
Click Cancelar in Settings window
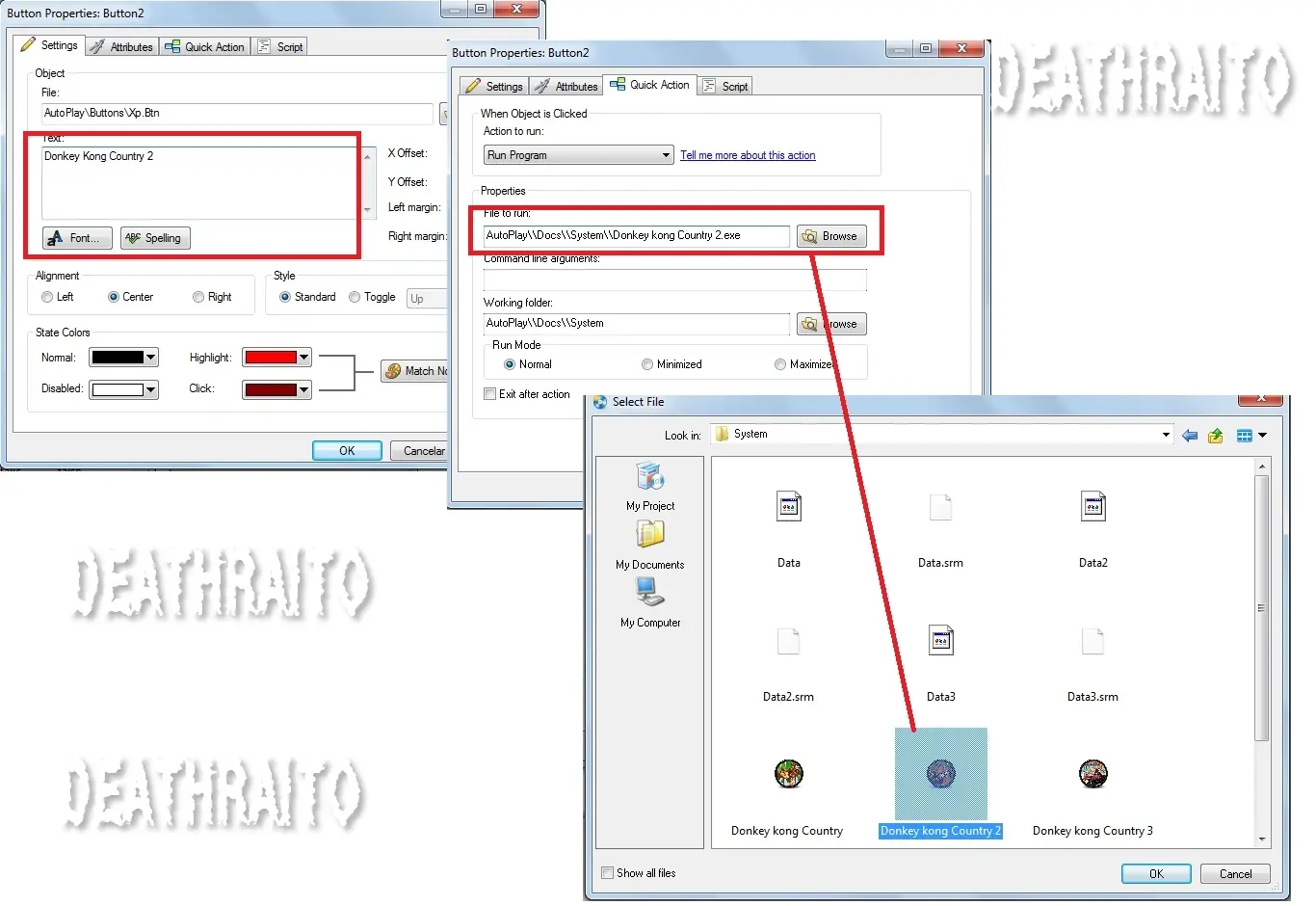419,451
